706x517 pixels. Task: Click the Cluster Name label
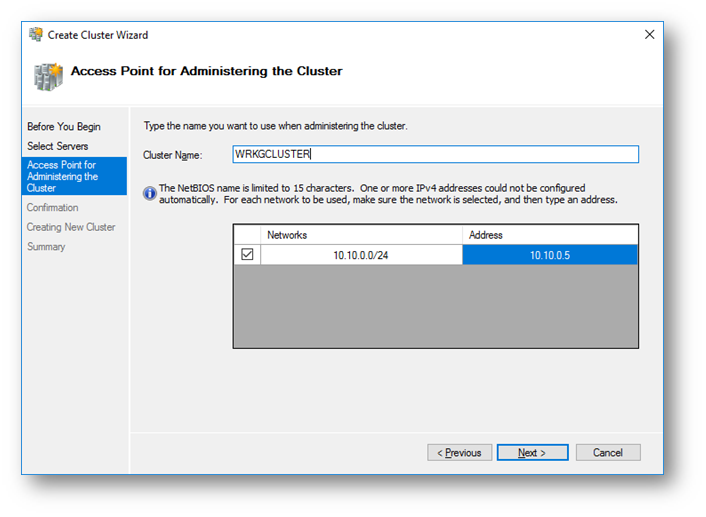click(173, 155)
